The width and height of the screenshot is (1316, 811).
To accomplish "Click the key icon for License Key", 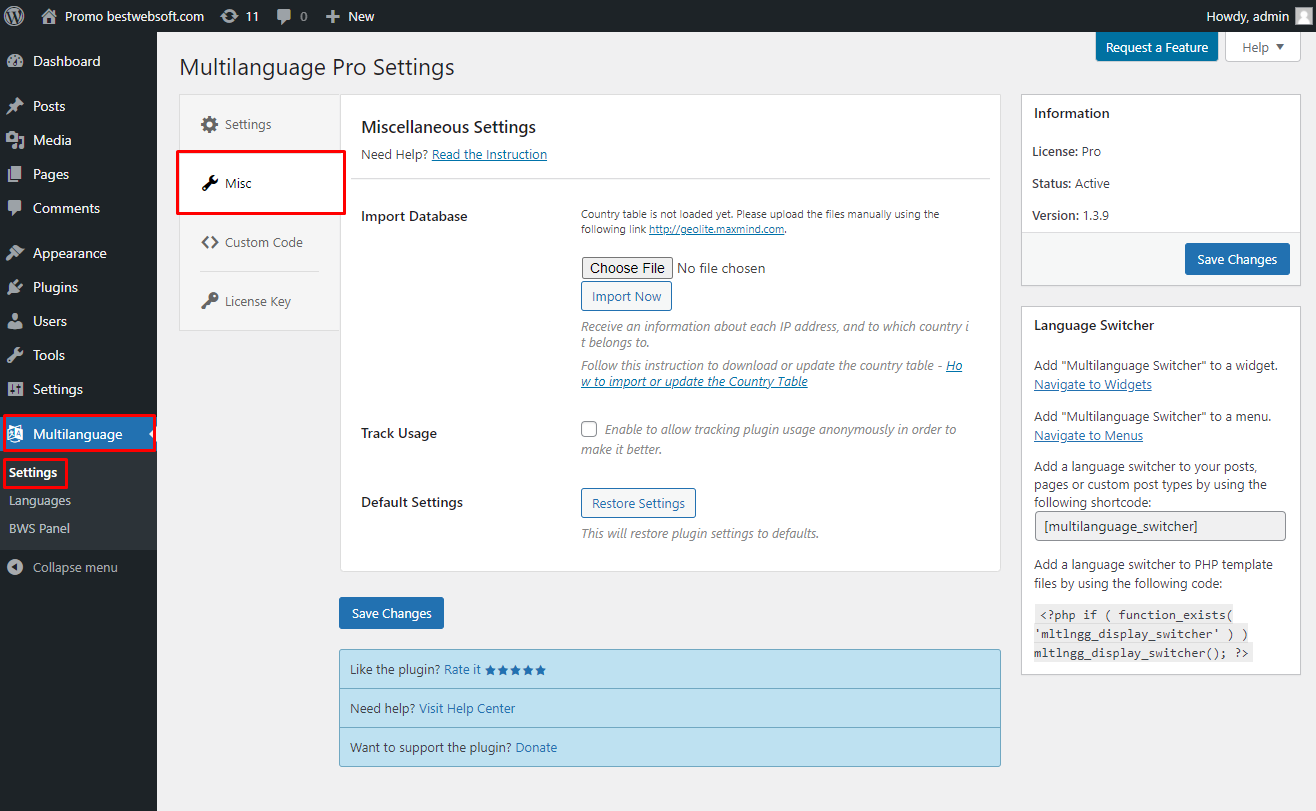I will (209, 301).
